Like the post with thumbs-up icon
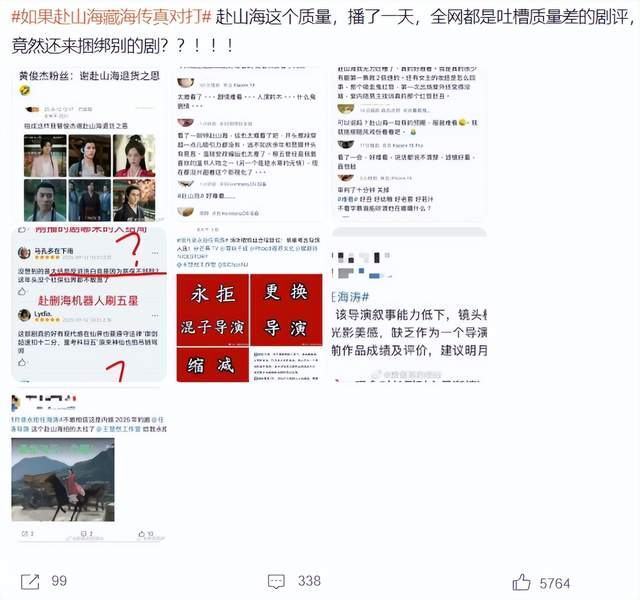 pos(521,581)
